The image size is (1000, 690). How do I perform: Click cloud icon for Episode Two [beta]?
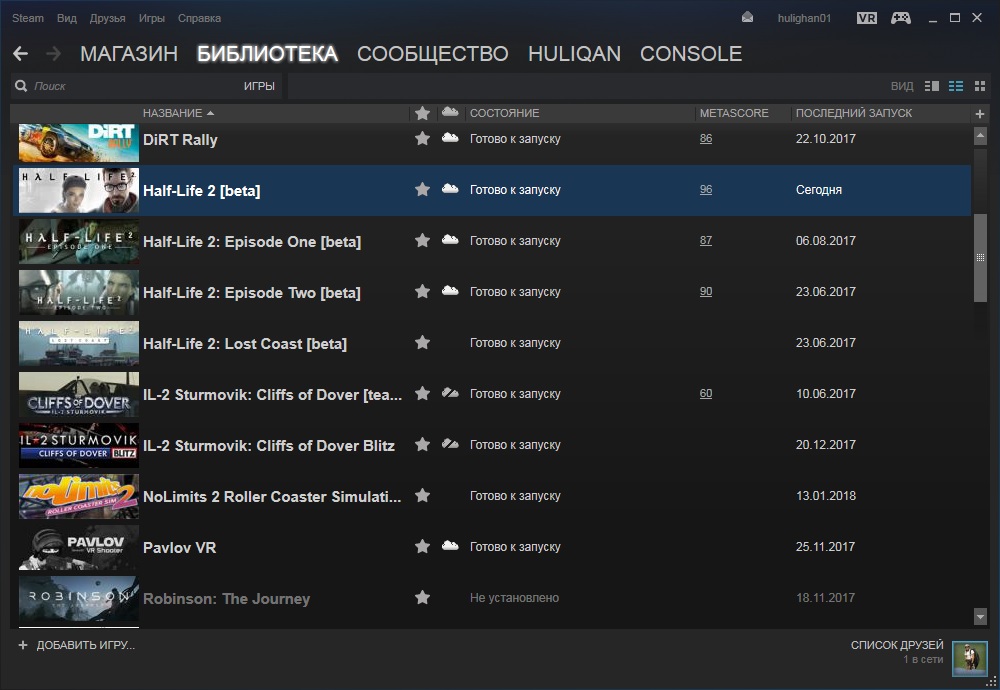tap(450, 290)
